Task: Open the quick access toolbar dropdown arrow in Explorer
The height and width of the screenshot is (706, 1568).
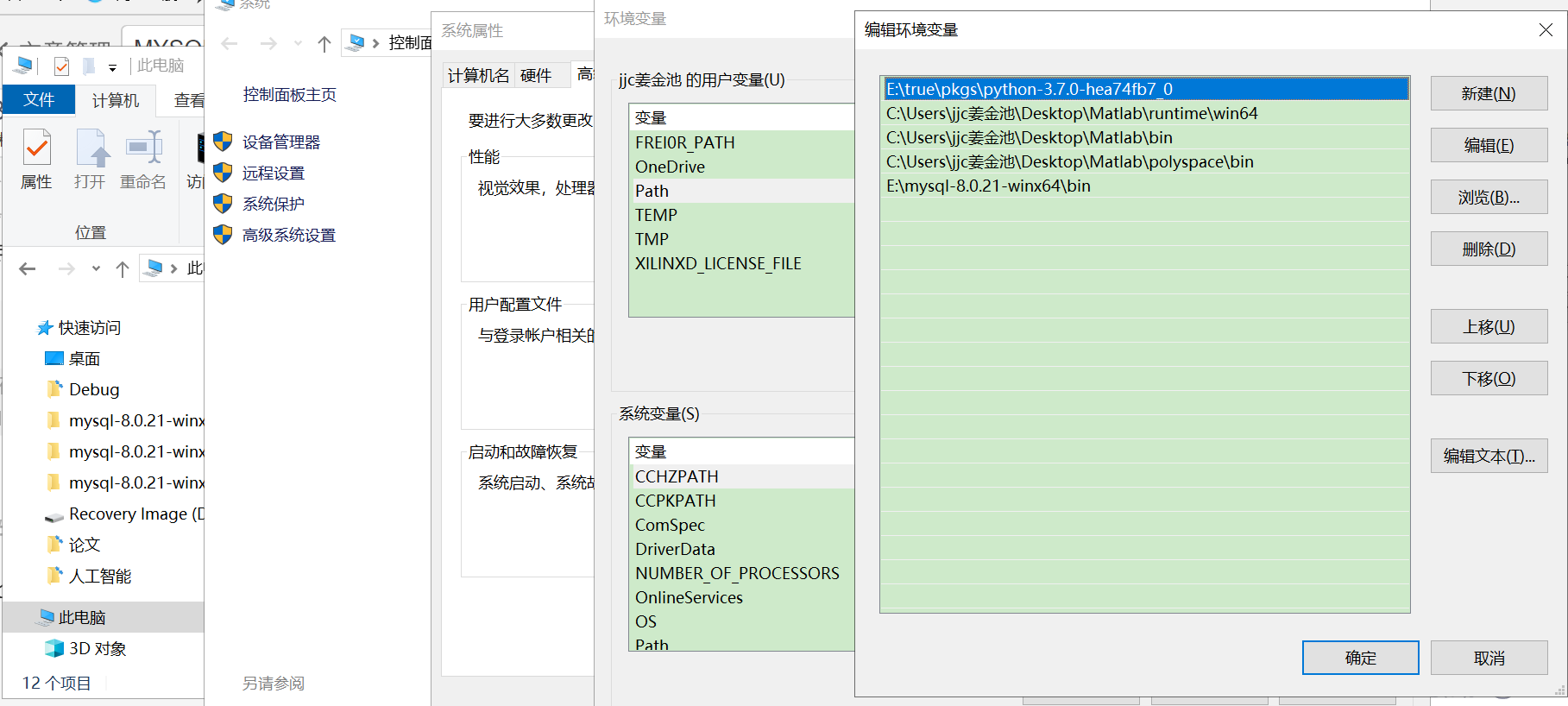Action: click(x=112, y=67)
